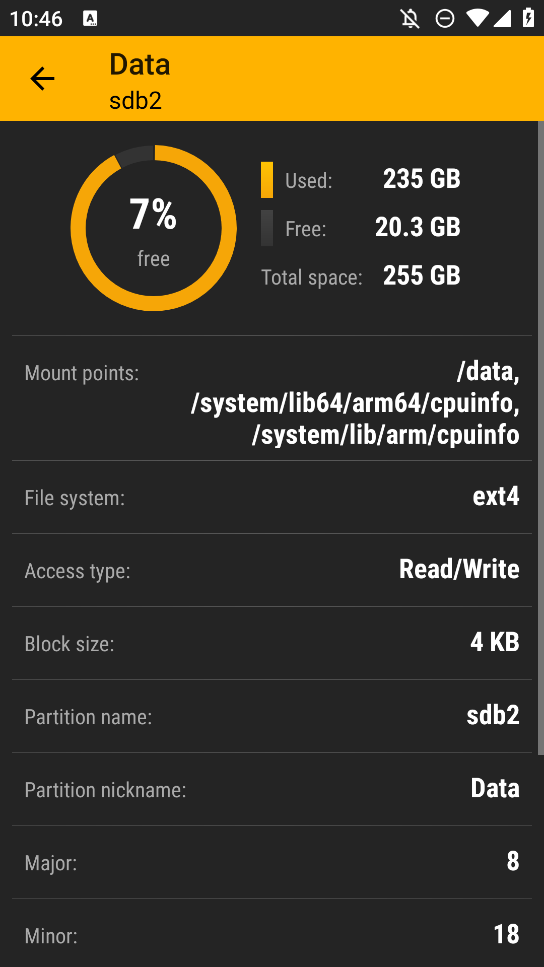This screenshot has height=967, width=544.
Task: Tap the keyboard indicator icon in status bar
Action: pyautogui.click(x=90, y=19)
